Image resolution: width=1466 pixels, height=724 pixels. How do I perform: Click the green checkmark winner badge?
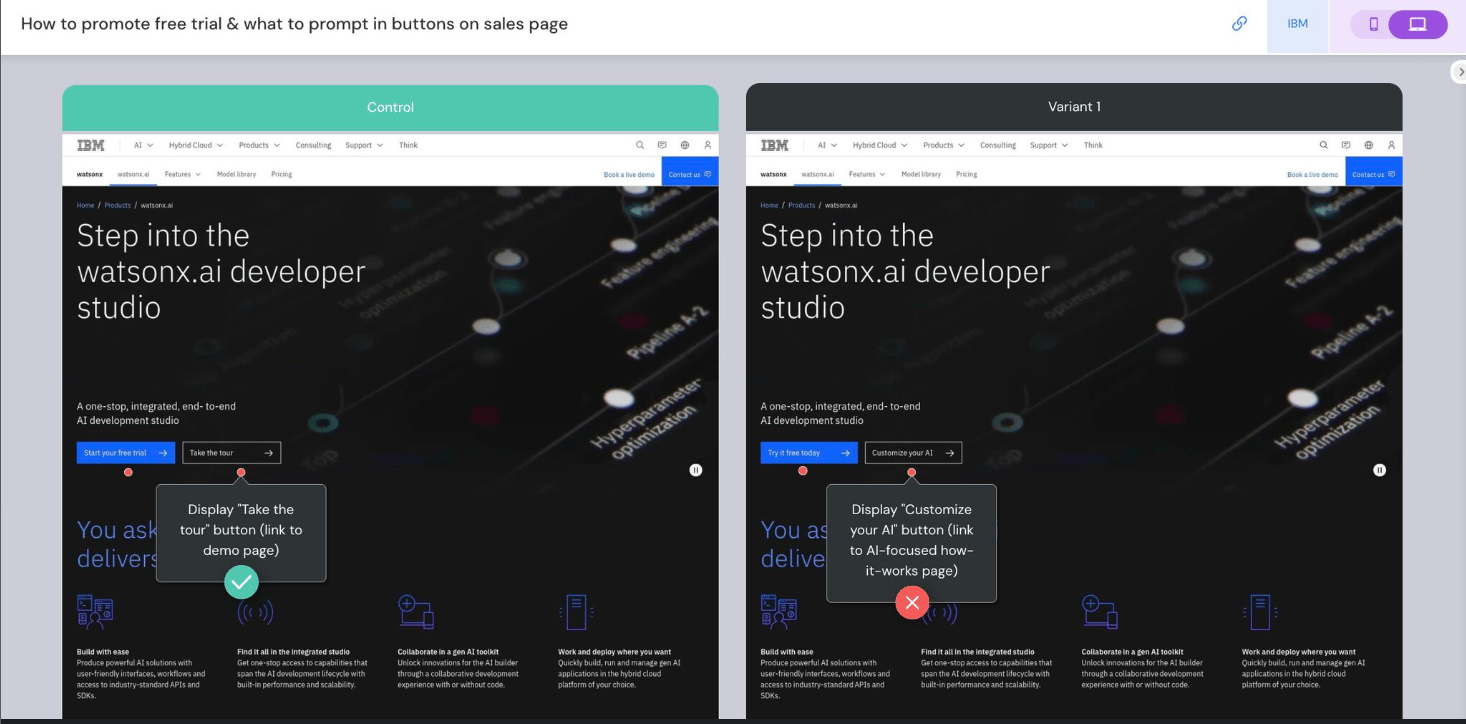point(241,581)
